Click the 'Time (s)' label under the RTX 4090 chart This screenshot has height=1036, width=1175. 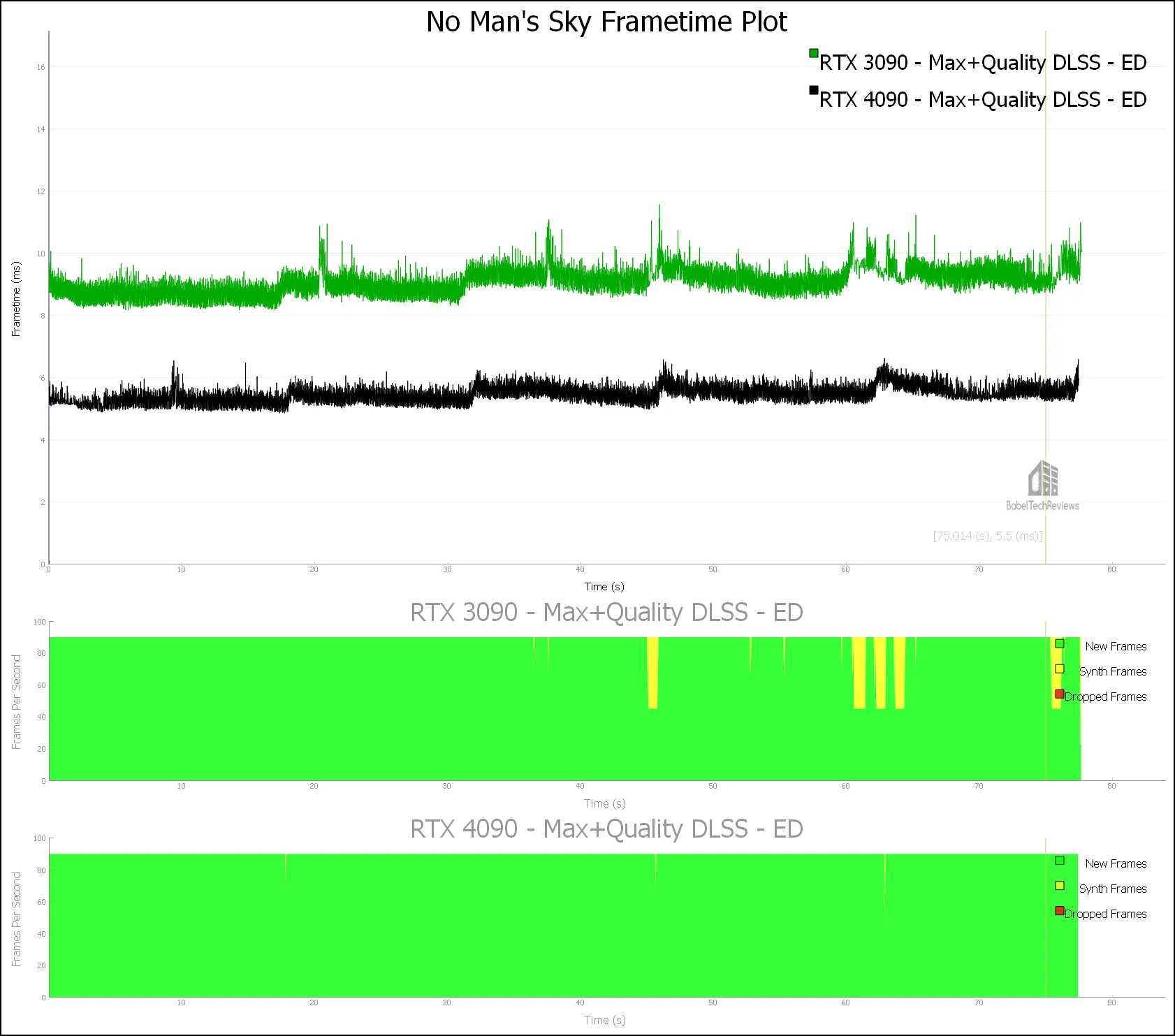(x=604, y=1020)
